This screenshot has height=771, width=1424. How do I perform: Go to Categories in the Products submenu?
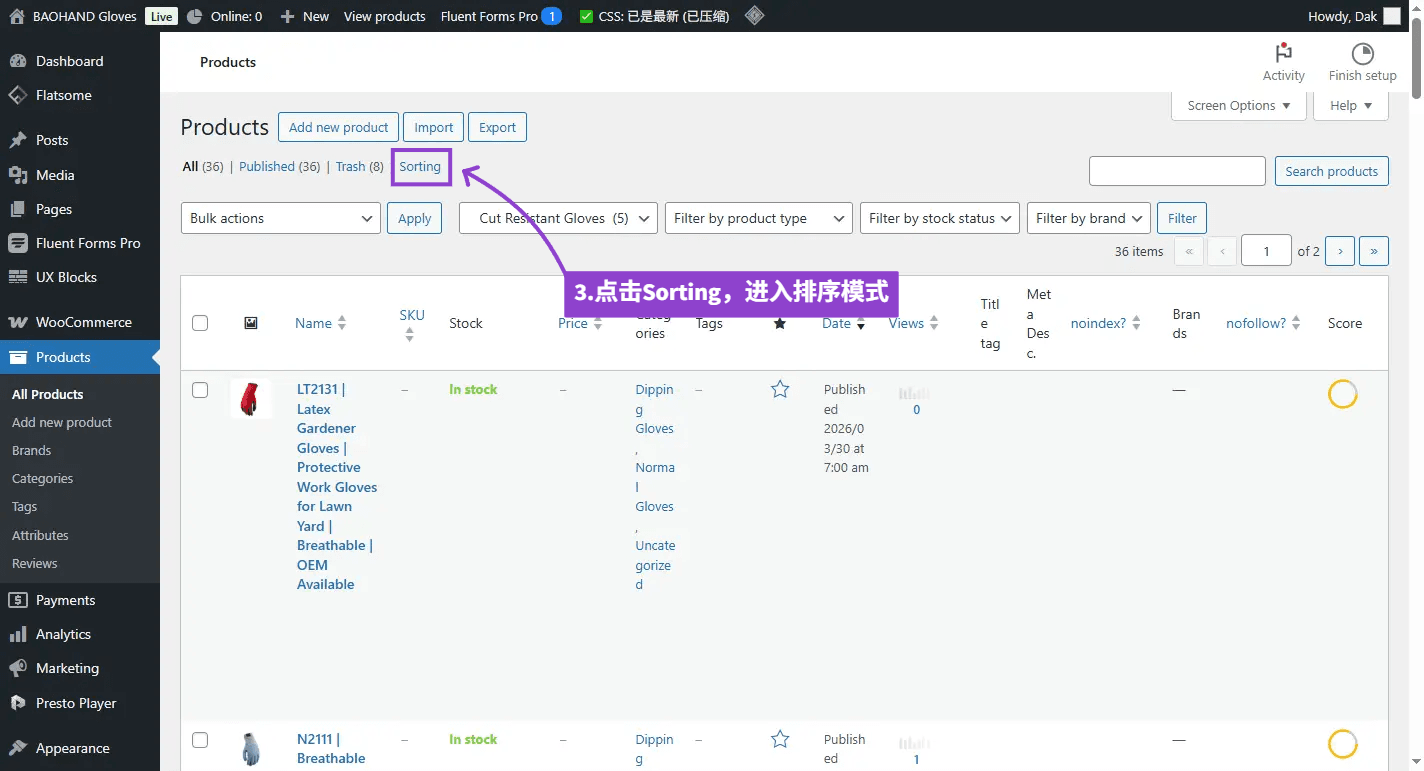[x=42, y=478]
